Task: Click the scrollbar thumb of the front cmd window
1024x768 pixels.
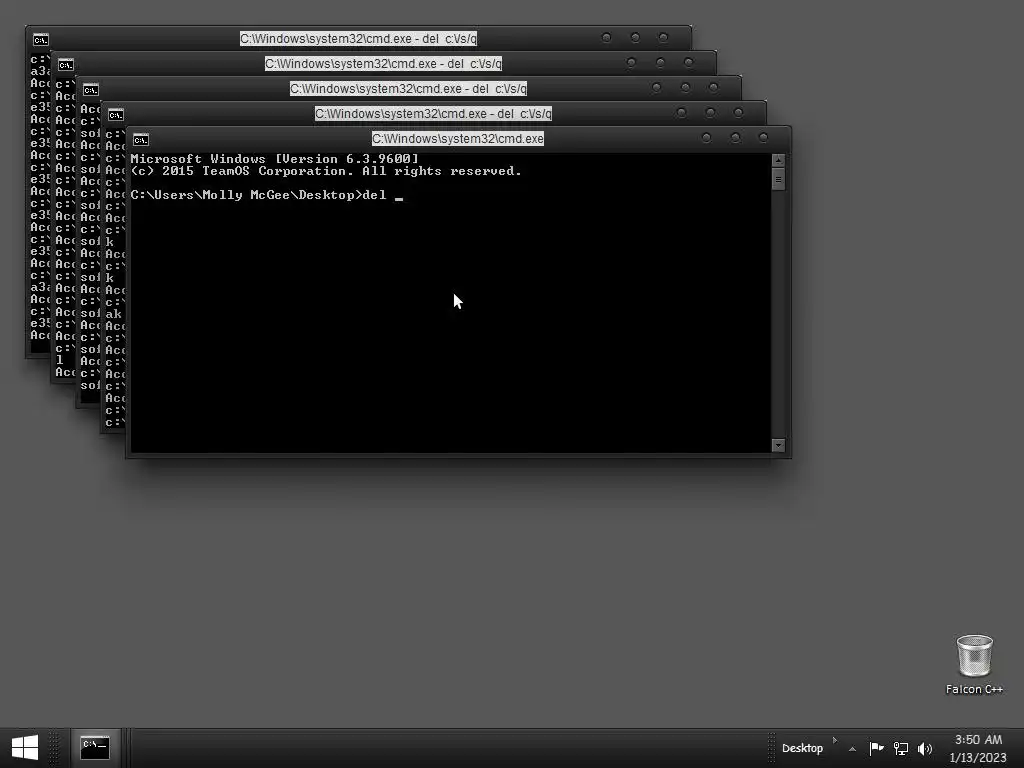Action: pyautogui.click(x=778, y=179)
